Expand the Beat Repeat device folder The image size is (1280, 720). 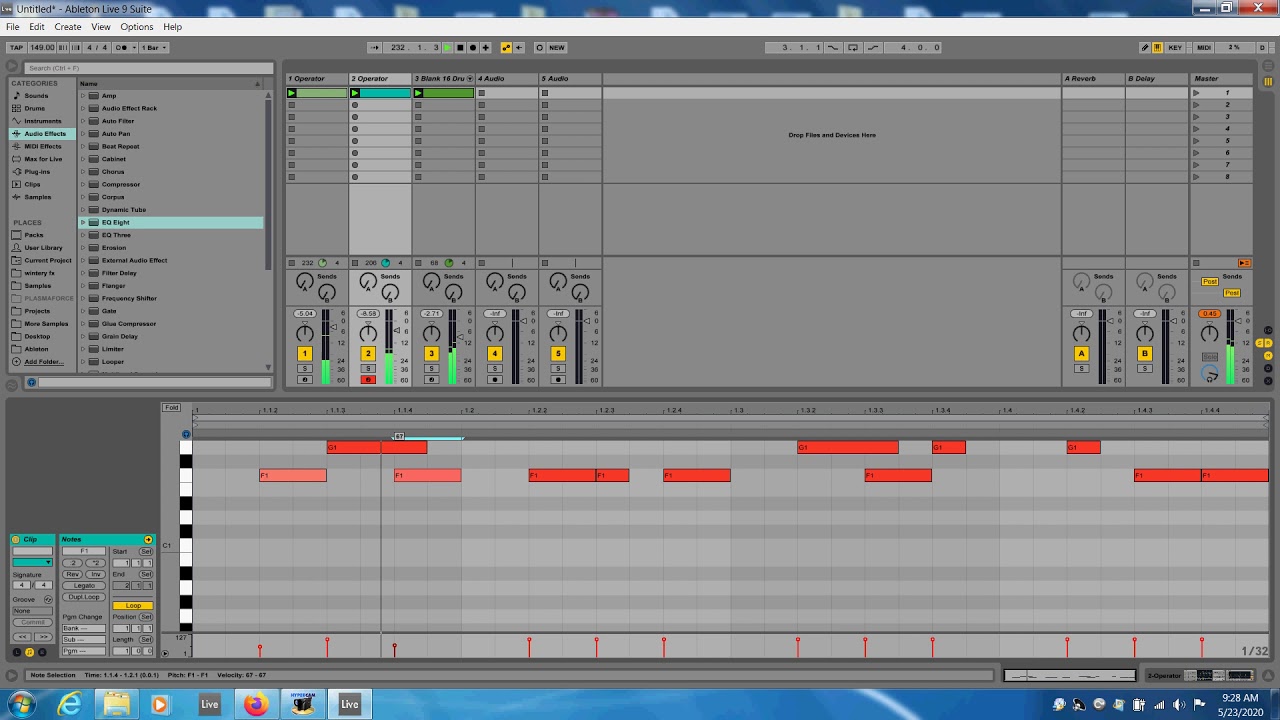coord(83,146)
